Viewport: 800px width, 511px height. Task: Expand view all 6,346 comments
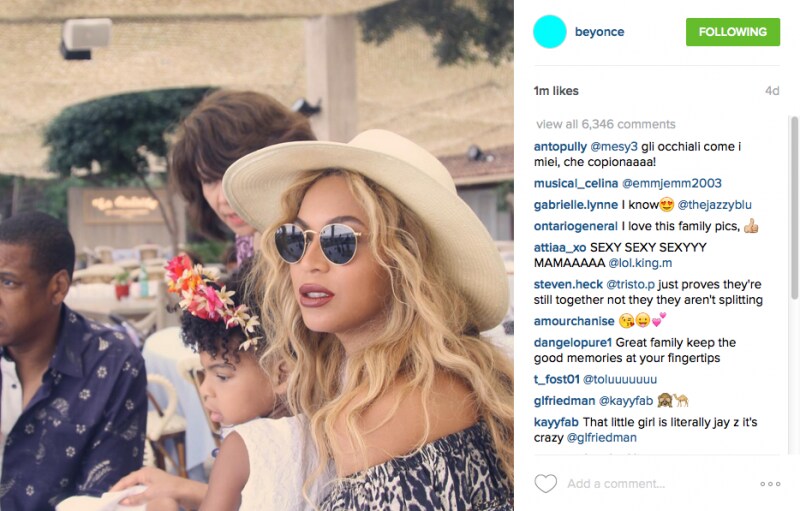click(x=606, y=124)
